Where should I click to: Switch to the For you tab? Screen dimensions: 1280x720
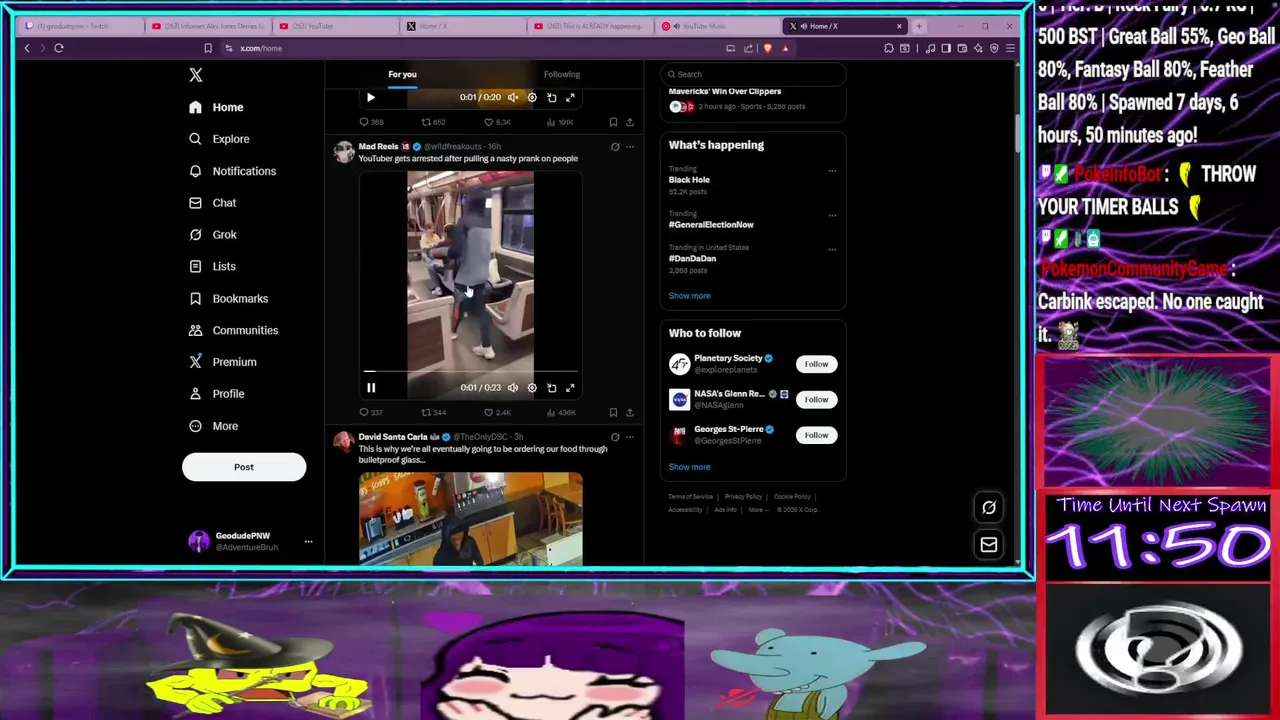[x=402, y=74]
